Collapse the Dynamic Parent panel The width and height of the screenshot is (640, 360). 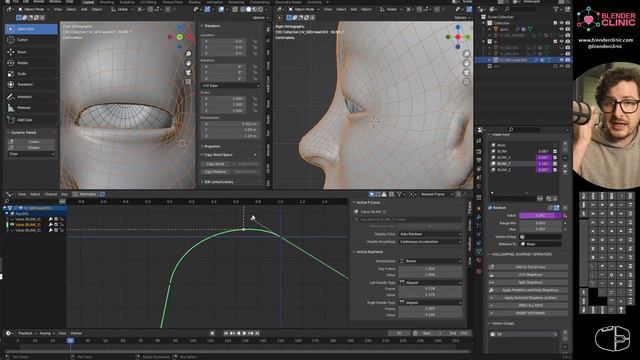point(23,133)
